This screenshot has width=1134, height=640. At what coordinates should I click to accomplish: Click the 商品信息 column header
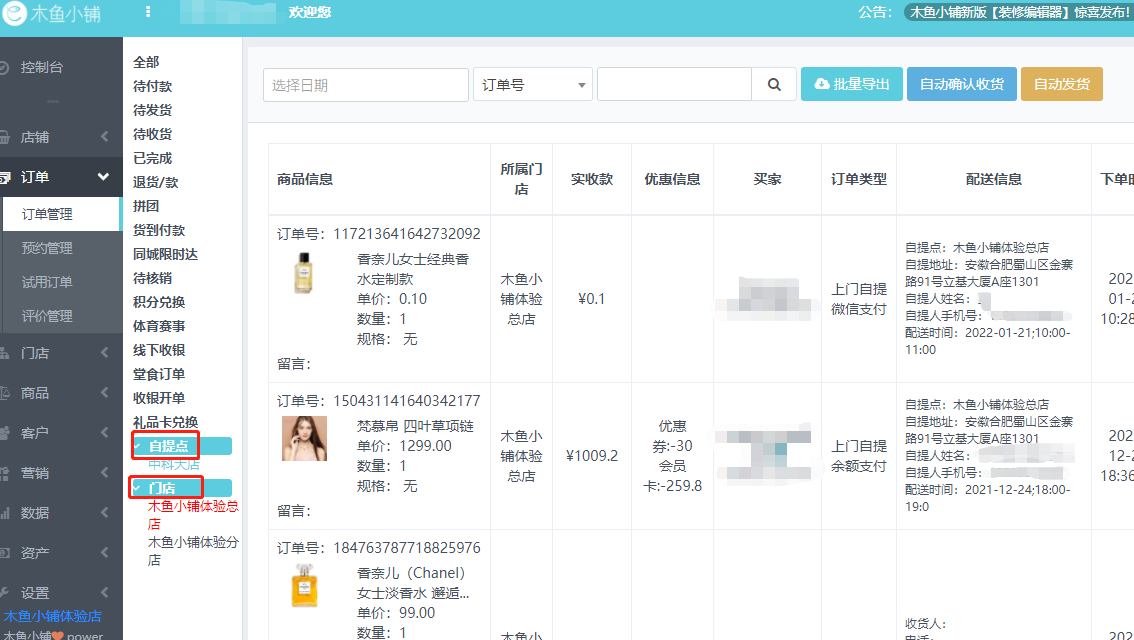tap(304, 179)
